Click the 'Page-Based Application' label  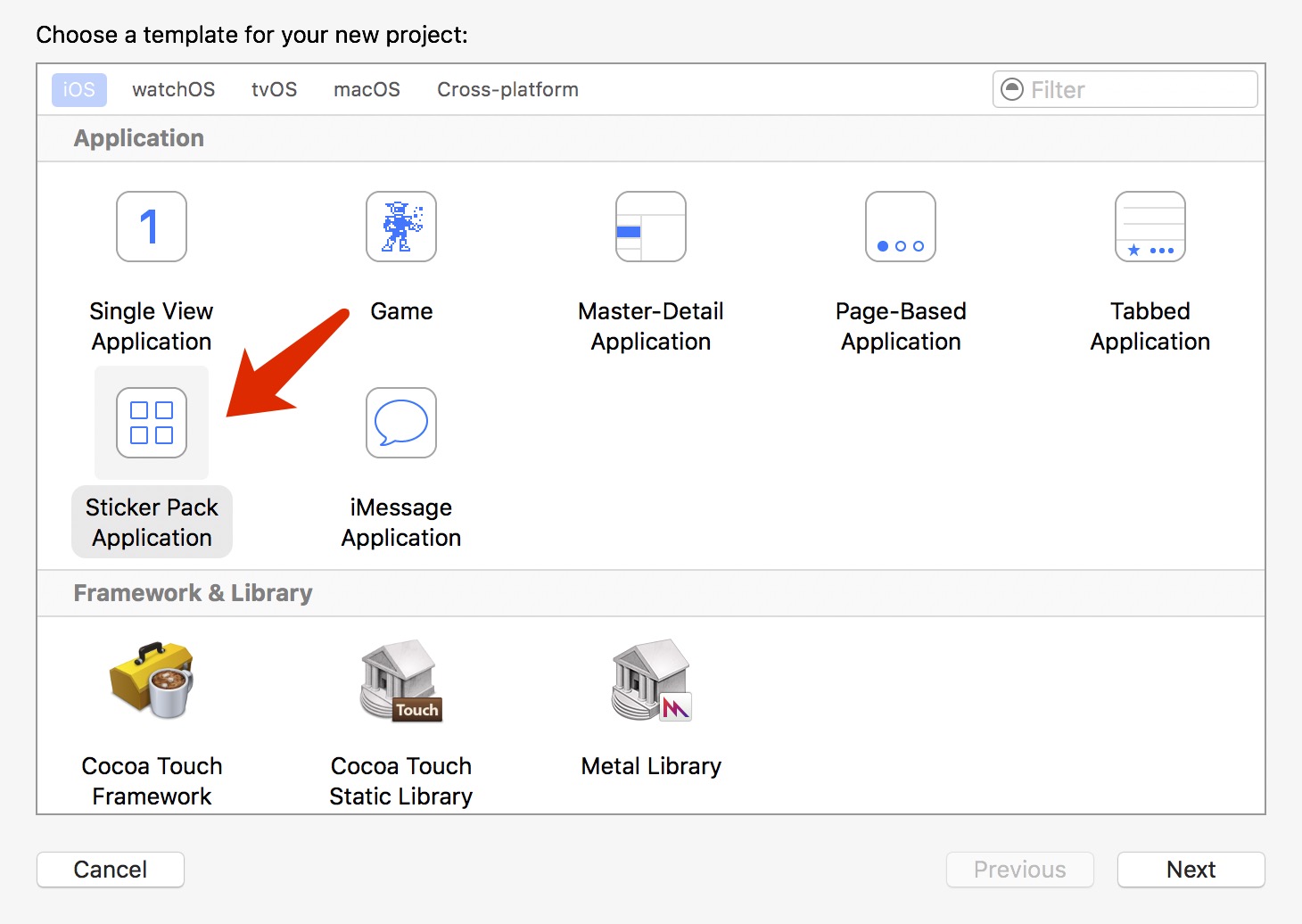point(901,326)
